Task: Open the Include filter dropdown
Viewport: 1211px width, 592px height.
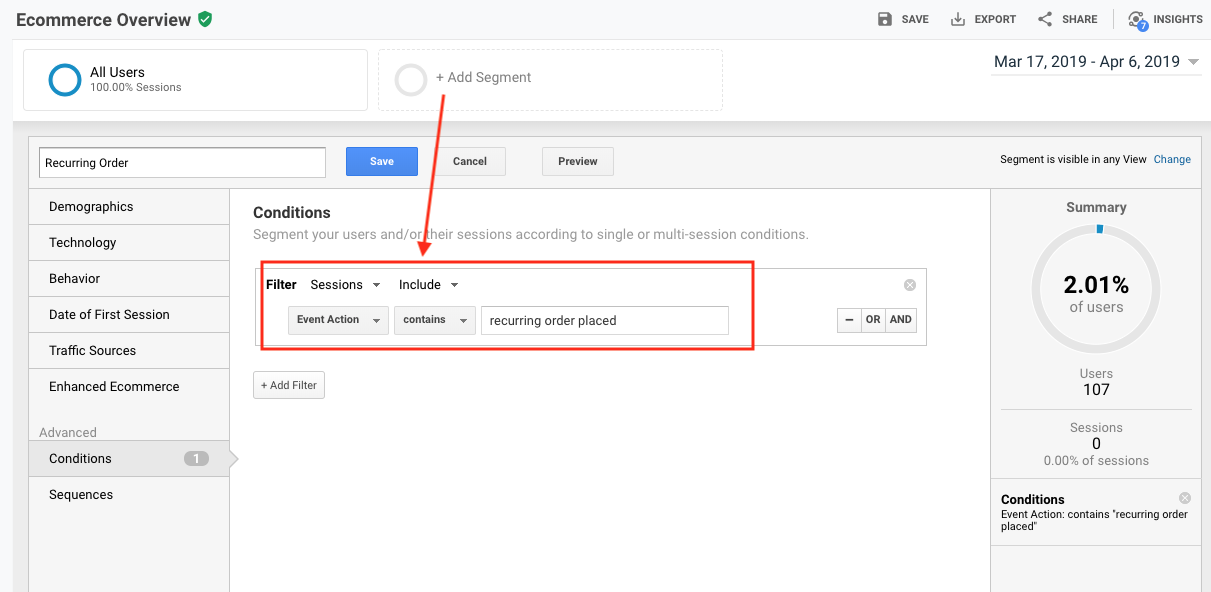Action: pos(428,285)
